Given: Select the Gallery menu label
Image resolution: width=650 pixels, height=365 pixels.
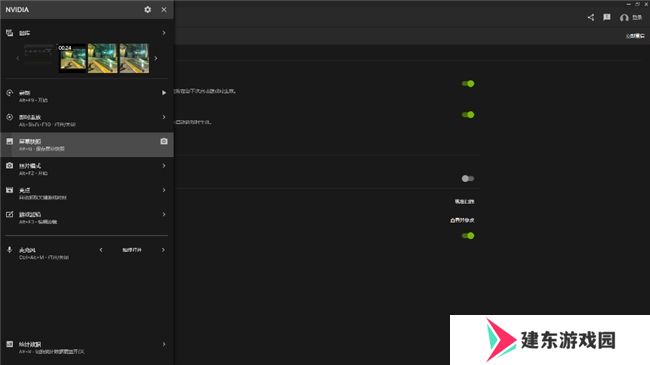Looking at the screenshot, I should click(24, 33).
